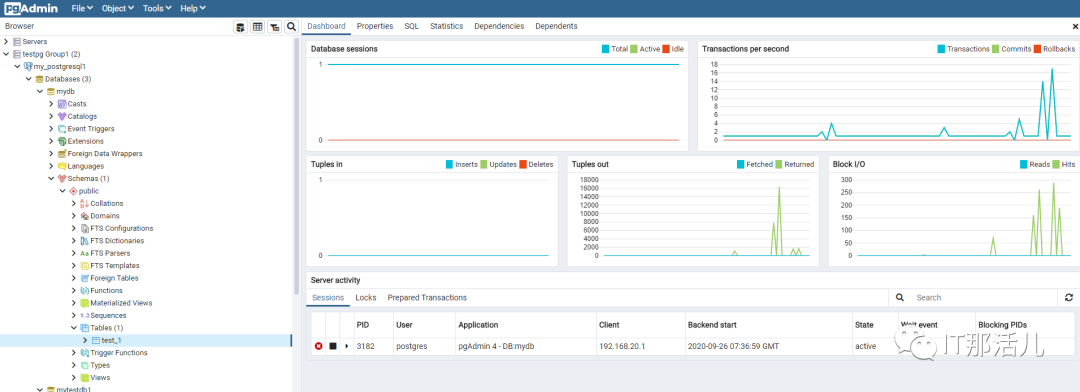1080x392 pixels.
Task: Open the Locks tab in Server activity
Action: (x=366, y=298)
